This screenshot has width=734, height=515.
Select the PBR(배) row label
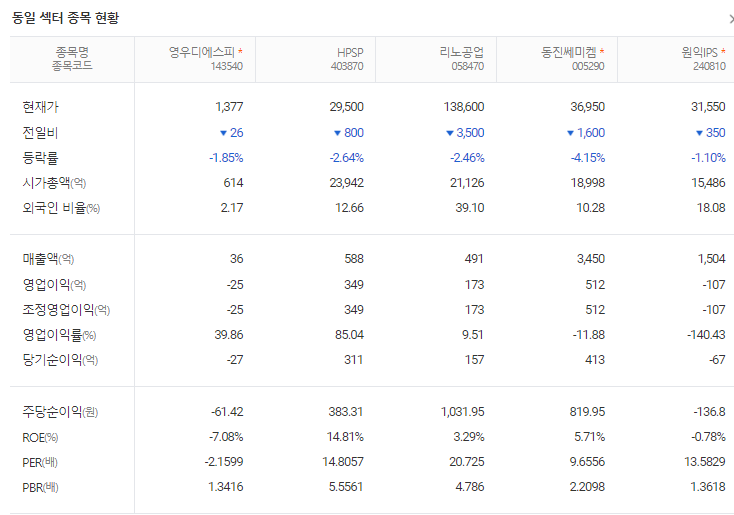coord(41,487)
